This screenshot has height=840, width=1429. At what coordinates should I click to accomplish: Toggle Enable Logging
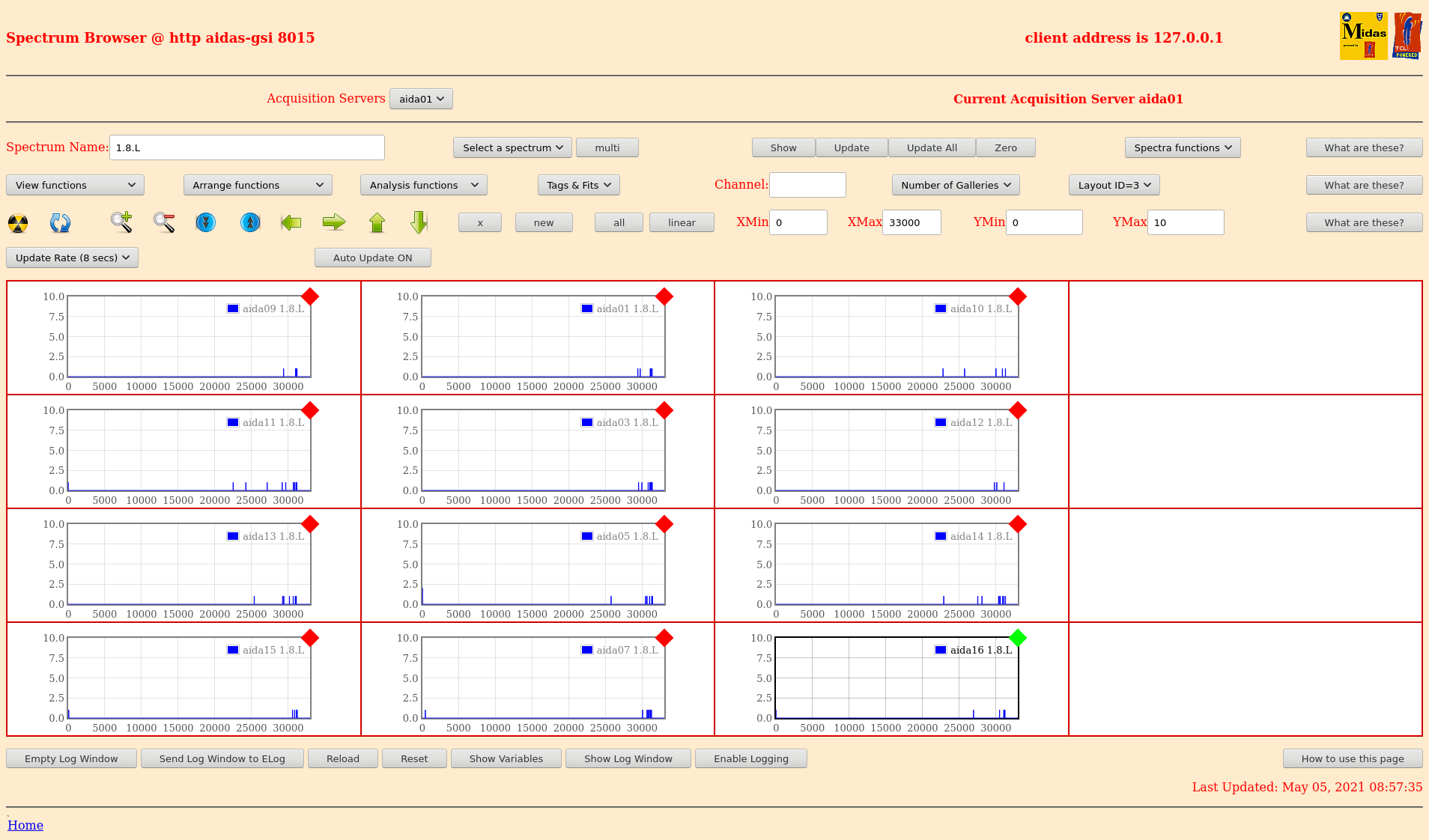point(750,758)
